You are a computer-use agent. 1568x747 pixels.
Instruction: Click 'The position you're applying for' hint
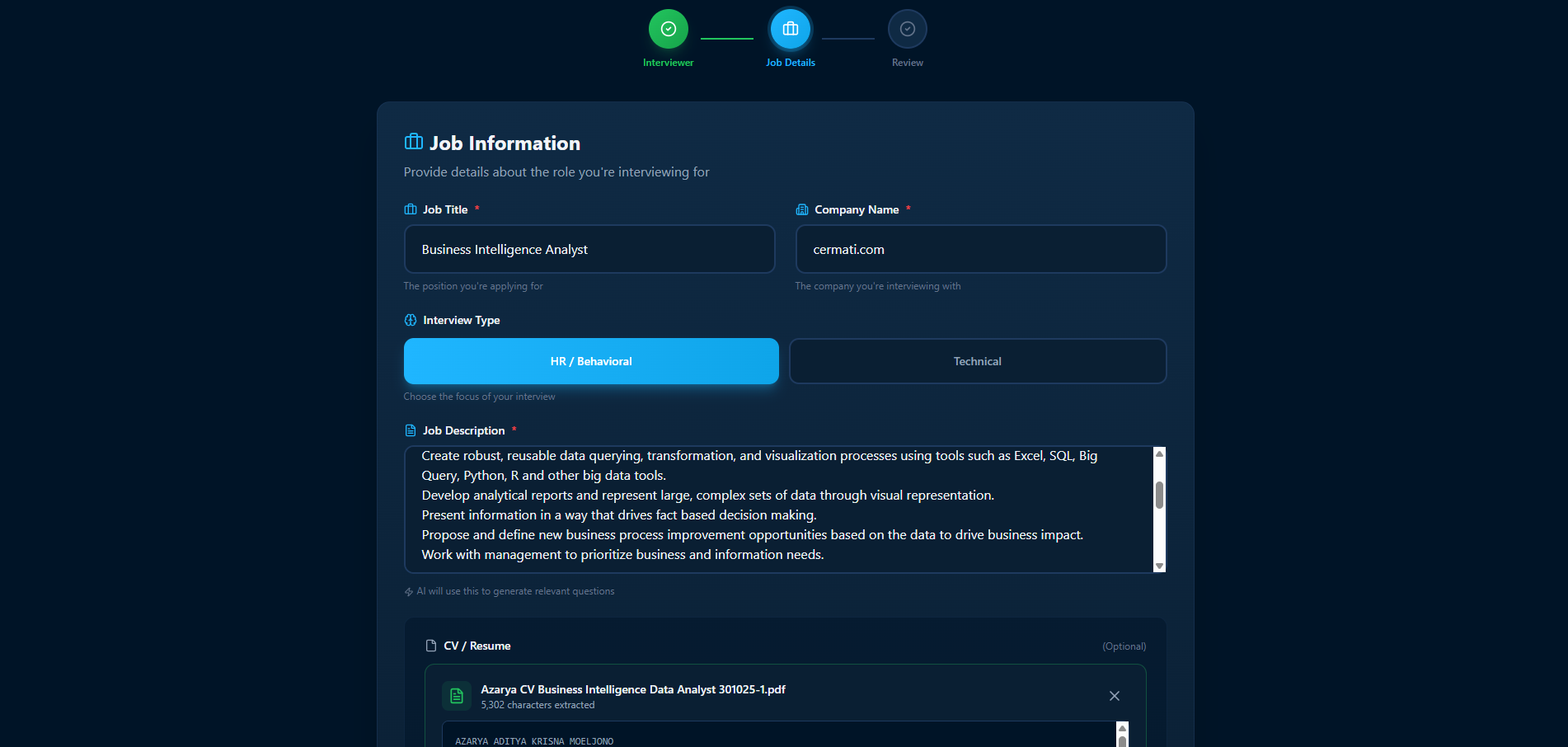coord(473,286)
